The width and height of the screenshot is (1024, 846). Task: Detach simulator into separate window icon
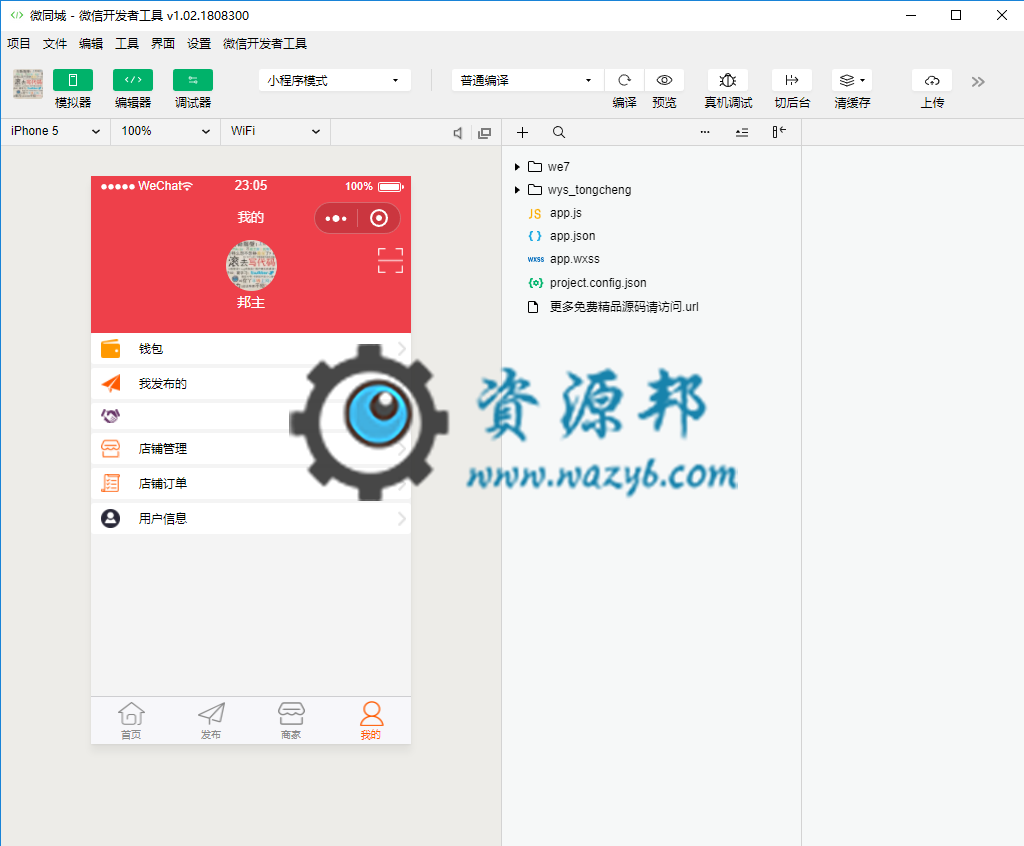point(485,133)
